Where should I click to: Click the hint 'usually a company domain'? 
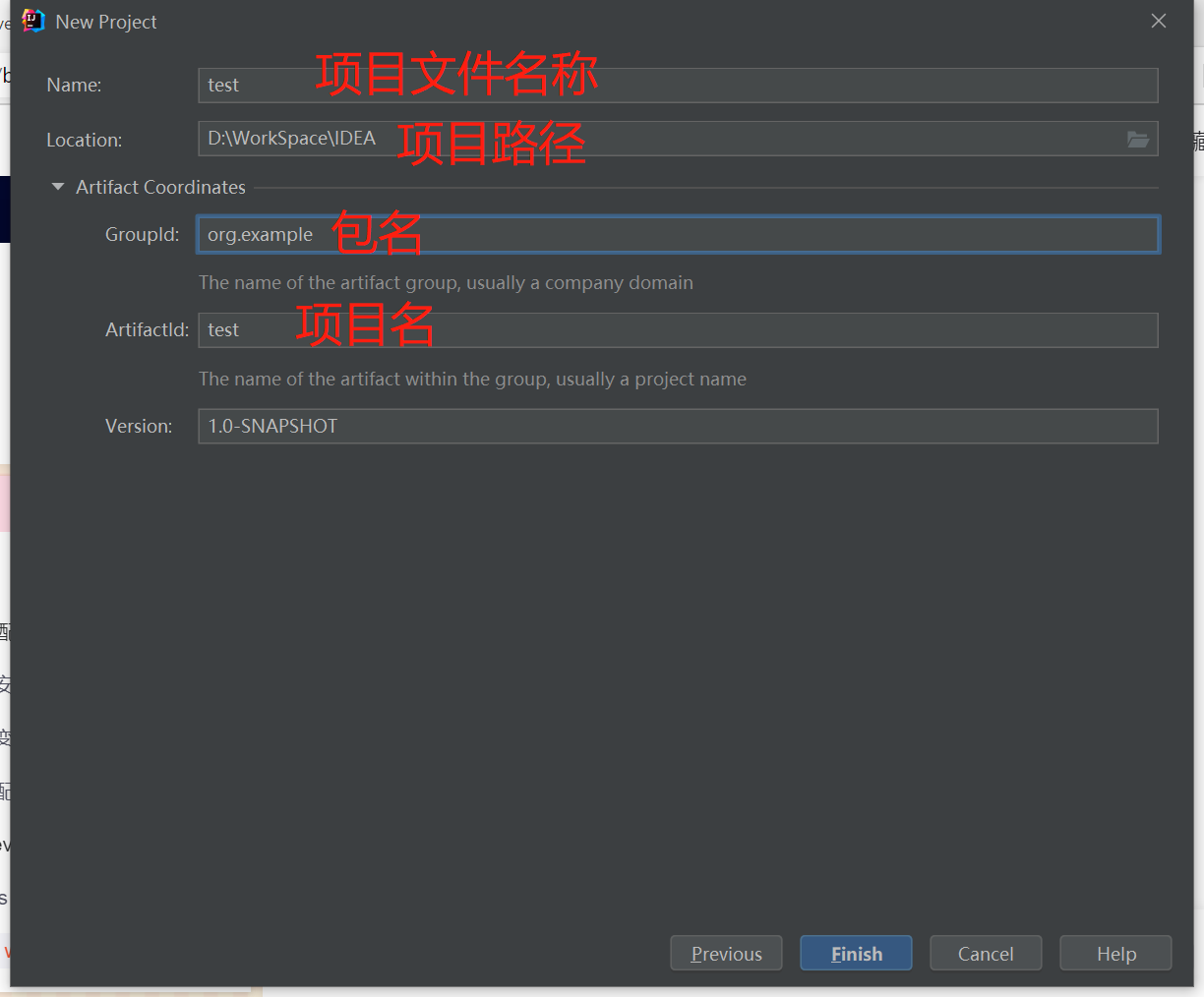click(579, 283)
